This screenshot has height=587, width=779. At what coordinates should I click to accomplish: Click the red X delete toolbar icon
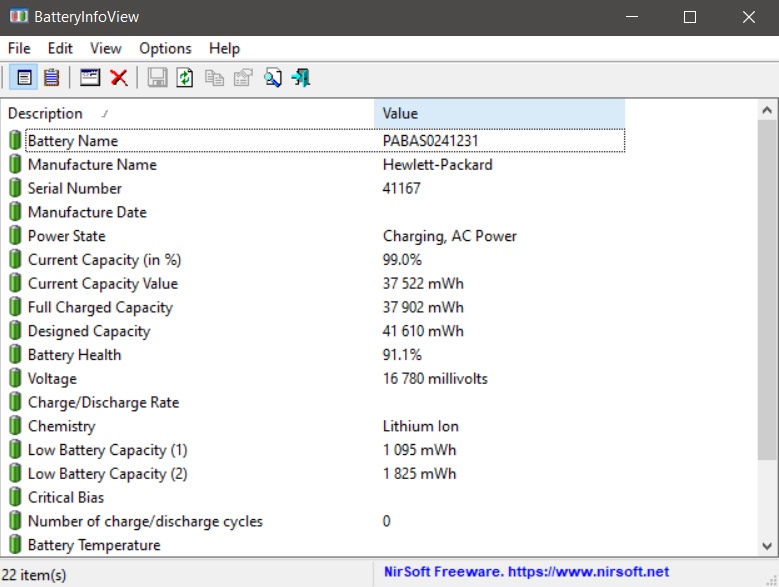[119, 77]
